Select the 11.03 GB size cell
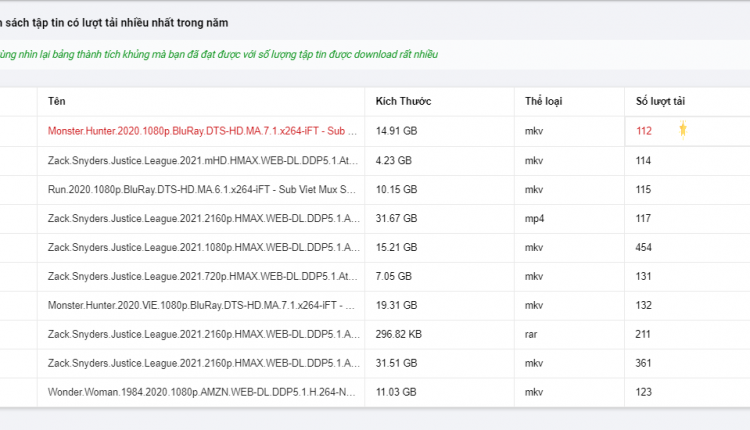 pos(396,392)
